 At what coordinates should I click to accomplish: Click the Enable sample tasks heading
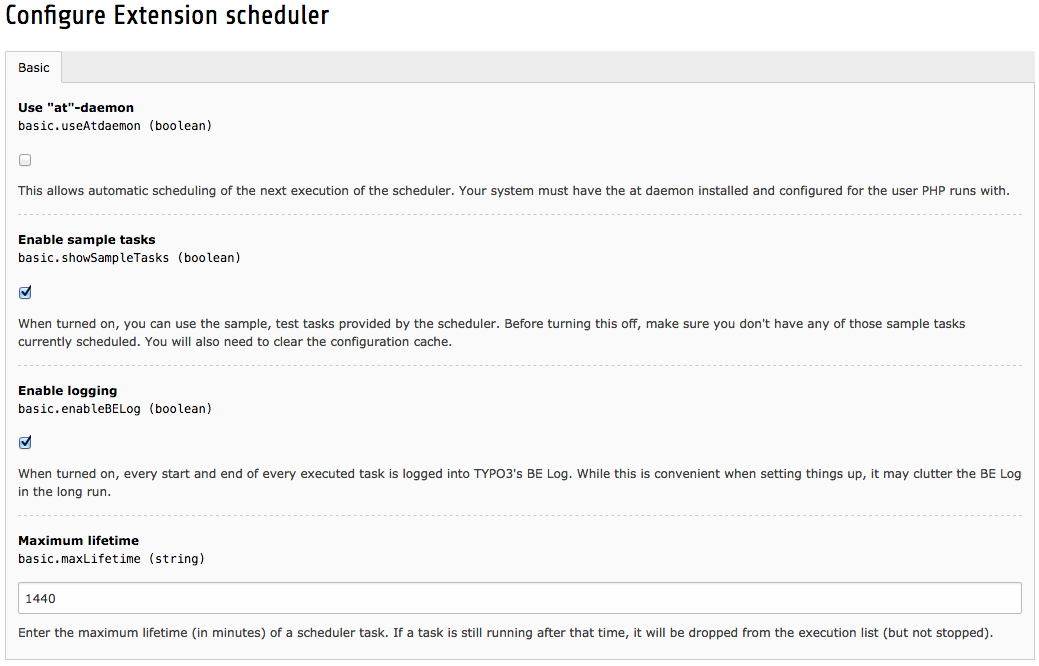click(x=87, y=240)
